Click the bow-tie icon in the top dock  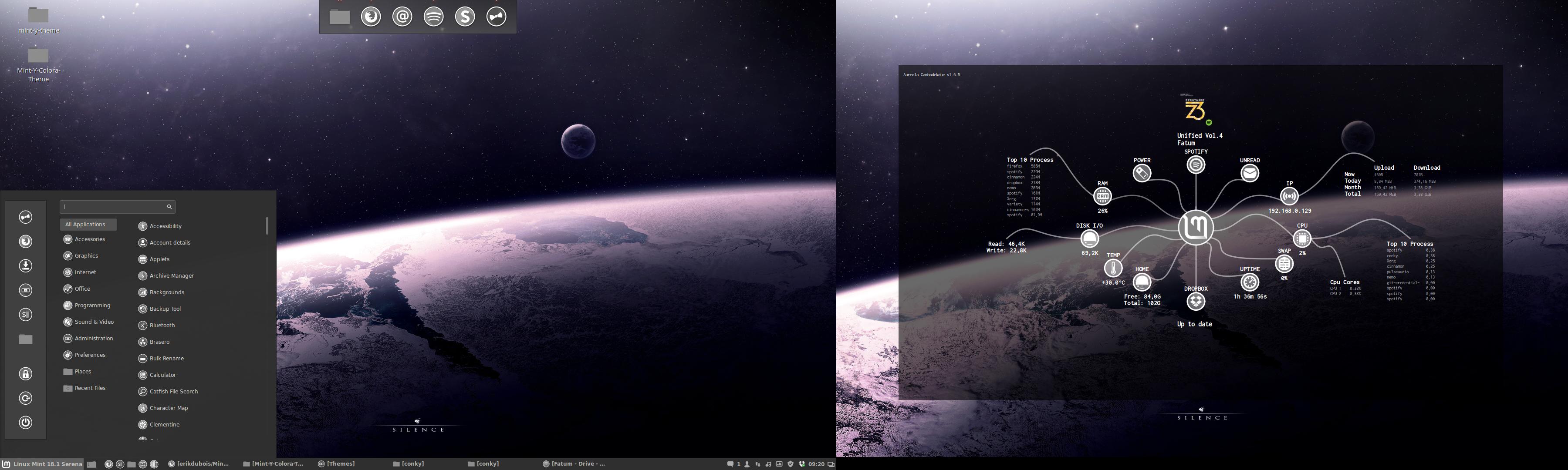coord(496,17)
